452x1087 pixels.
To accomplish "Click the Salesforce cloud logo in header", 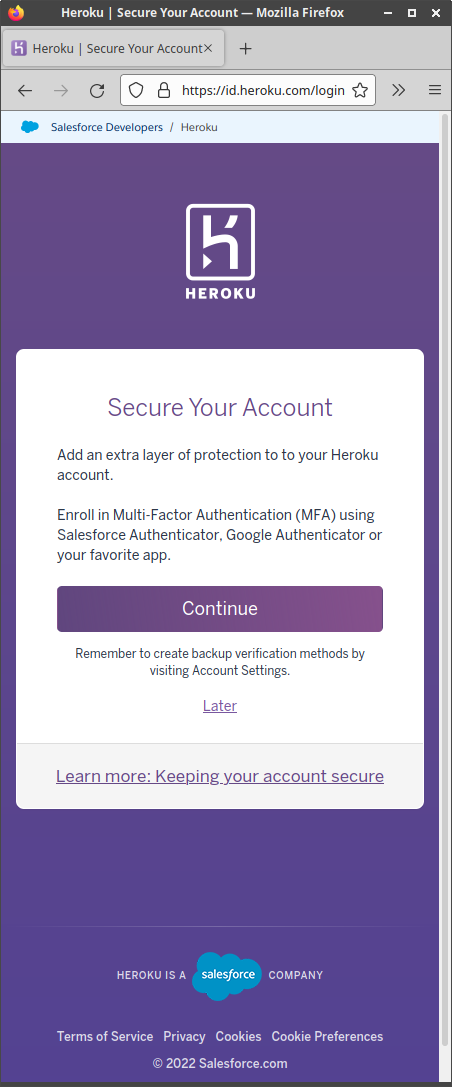I will [x=30, y=127].
